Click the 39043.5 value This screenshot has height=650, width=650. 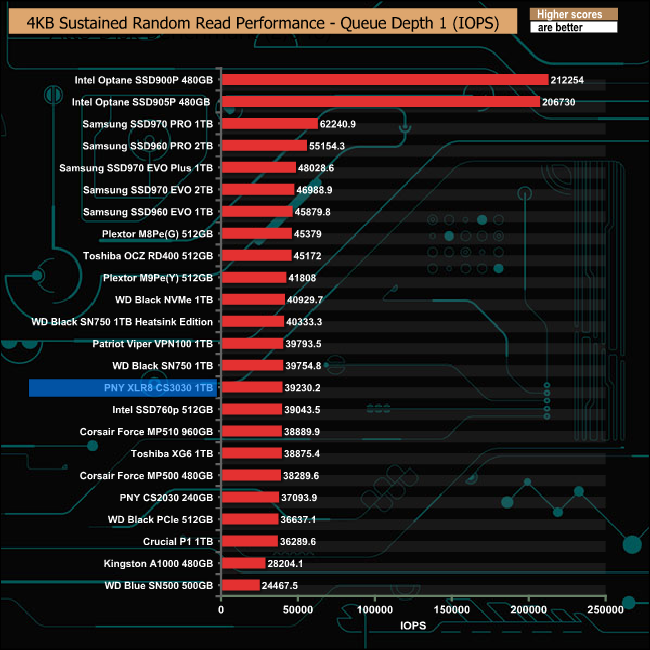(x=302, y=410)
